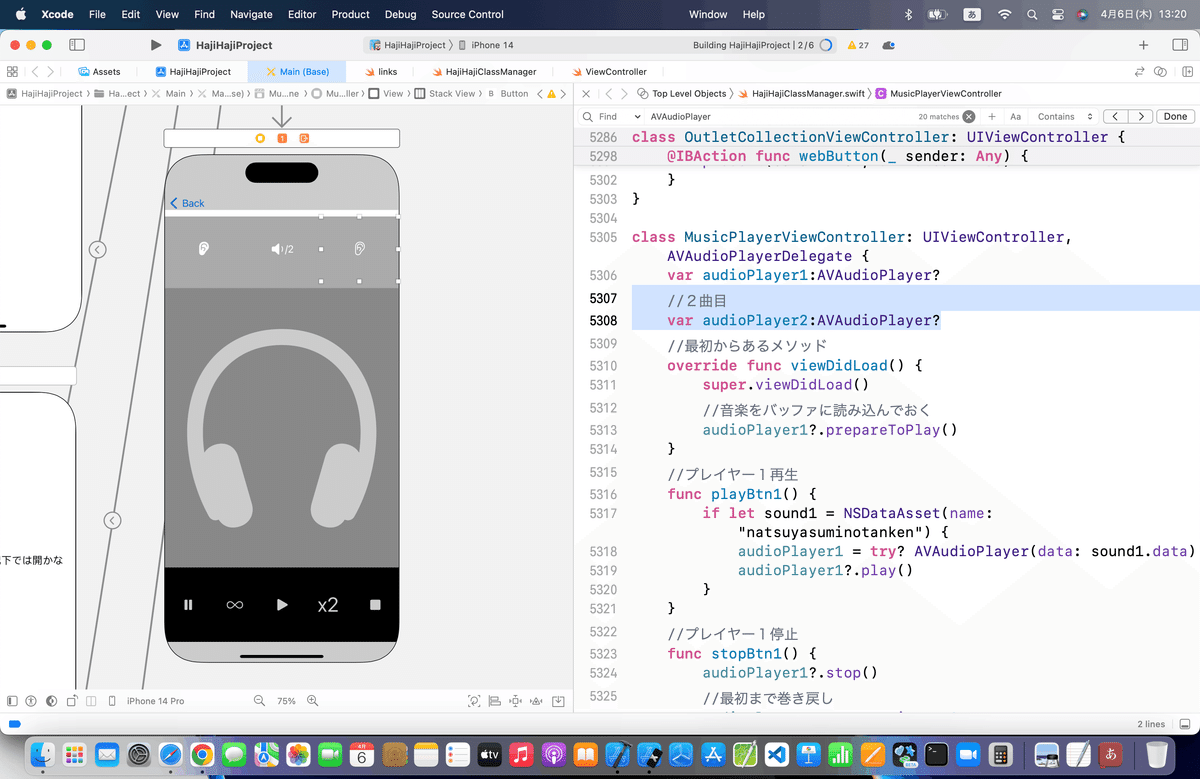Add a search pattern with the plus button
Screen dimensions: 1200x779
pos(992,117)
